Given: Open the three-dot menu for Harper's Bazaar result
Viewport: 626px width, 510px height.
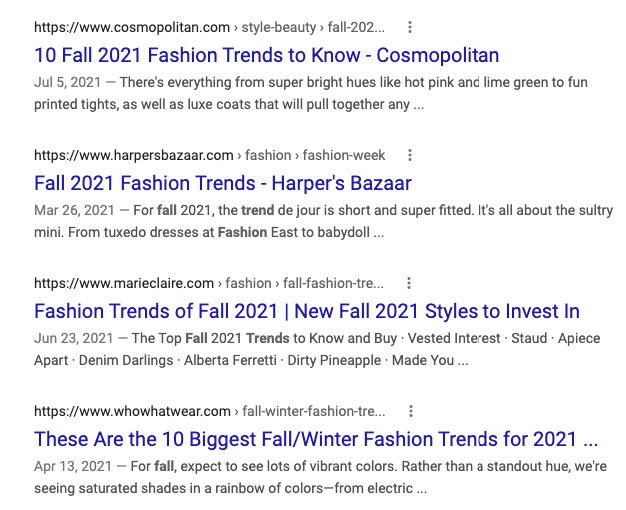Looking at the screenshot, I should click(410, 155).
